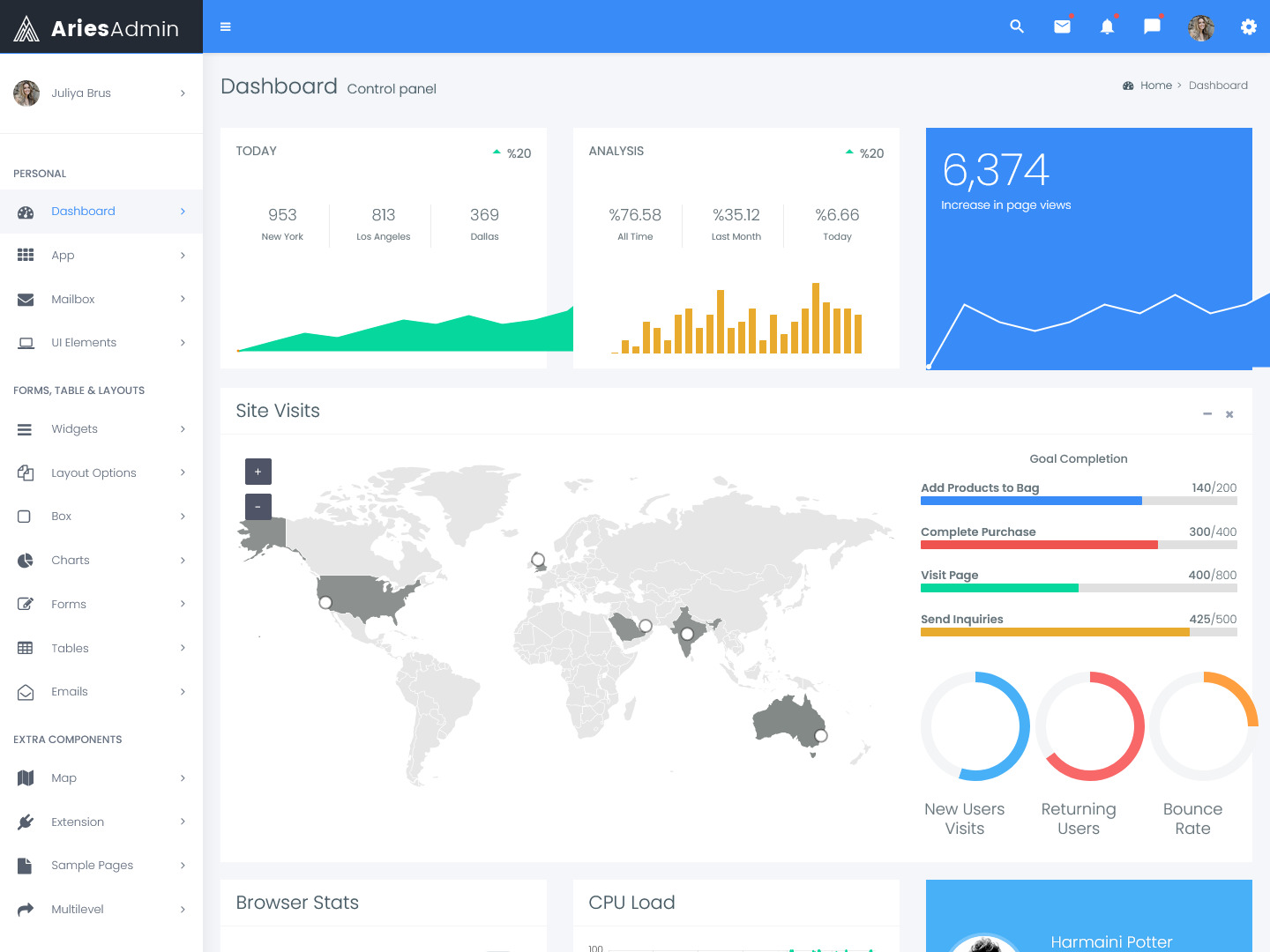Click the Map icon in sidebar
The width and height of the screenshot is (1270, 952).
(26, 777)
